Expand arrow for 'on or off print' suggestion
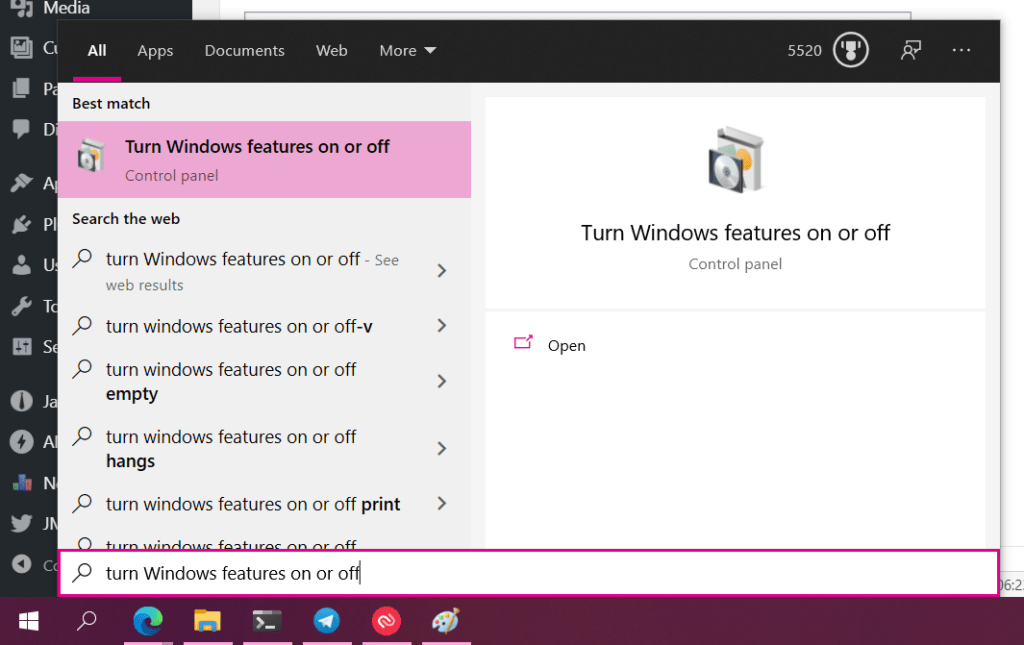 click(x=442, y=503)
